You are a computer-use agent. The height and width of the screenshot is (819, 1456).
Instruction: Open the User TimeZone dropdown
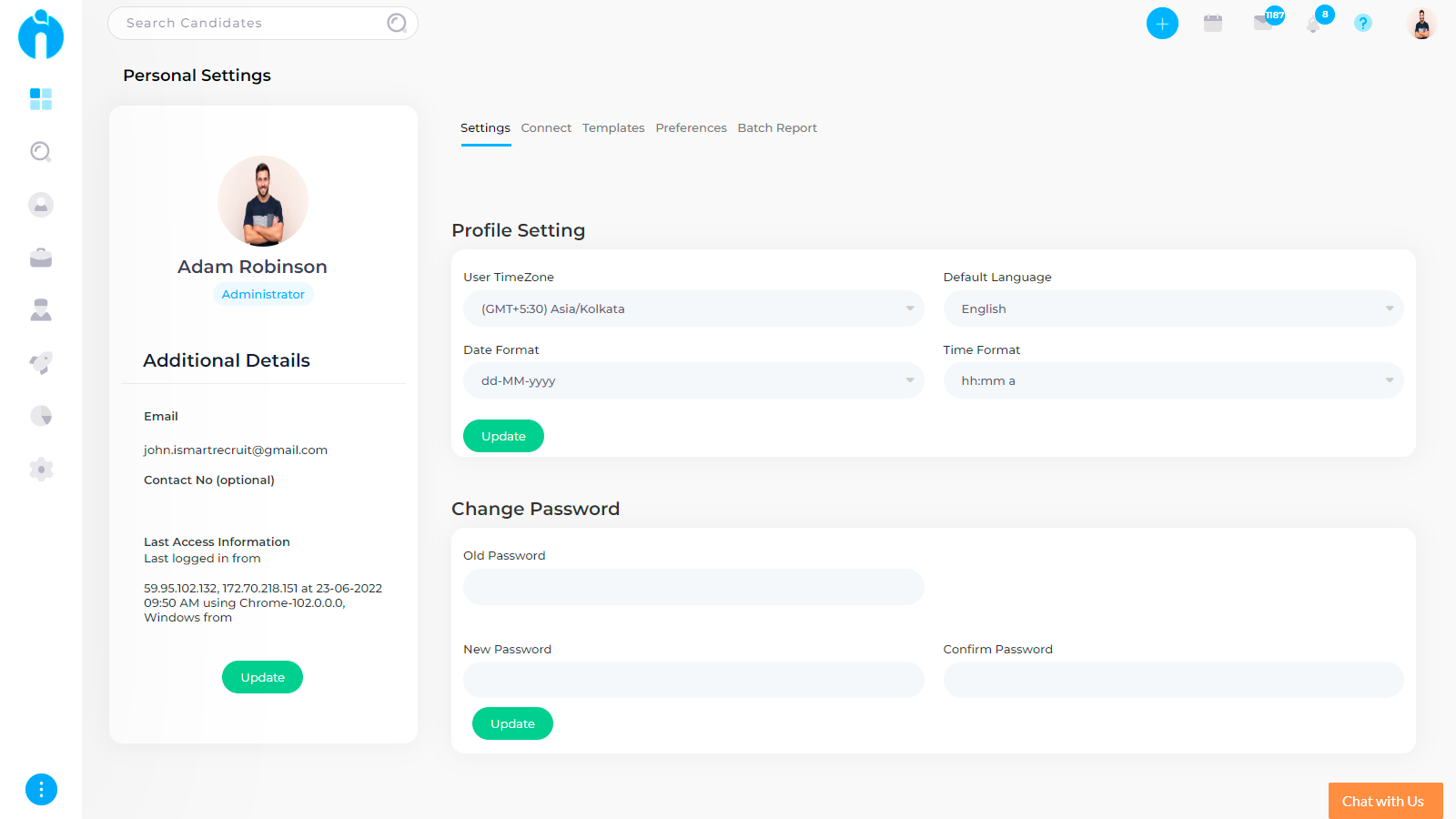tap(693, 308)
